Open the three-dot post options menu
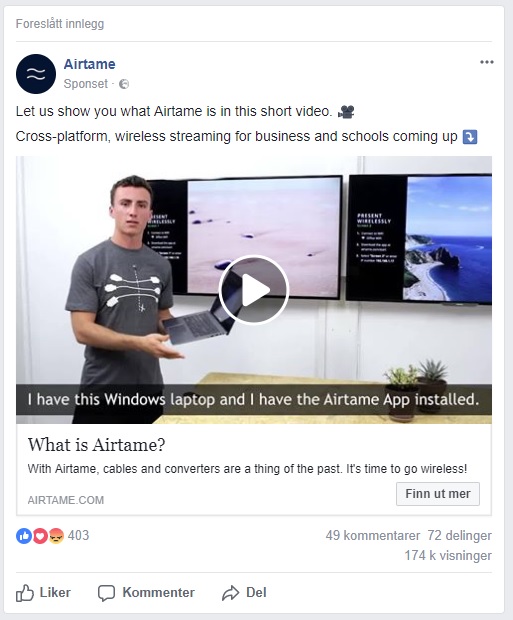Screen dimensions: 513x620 (x=486, y=62)
